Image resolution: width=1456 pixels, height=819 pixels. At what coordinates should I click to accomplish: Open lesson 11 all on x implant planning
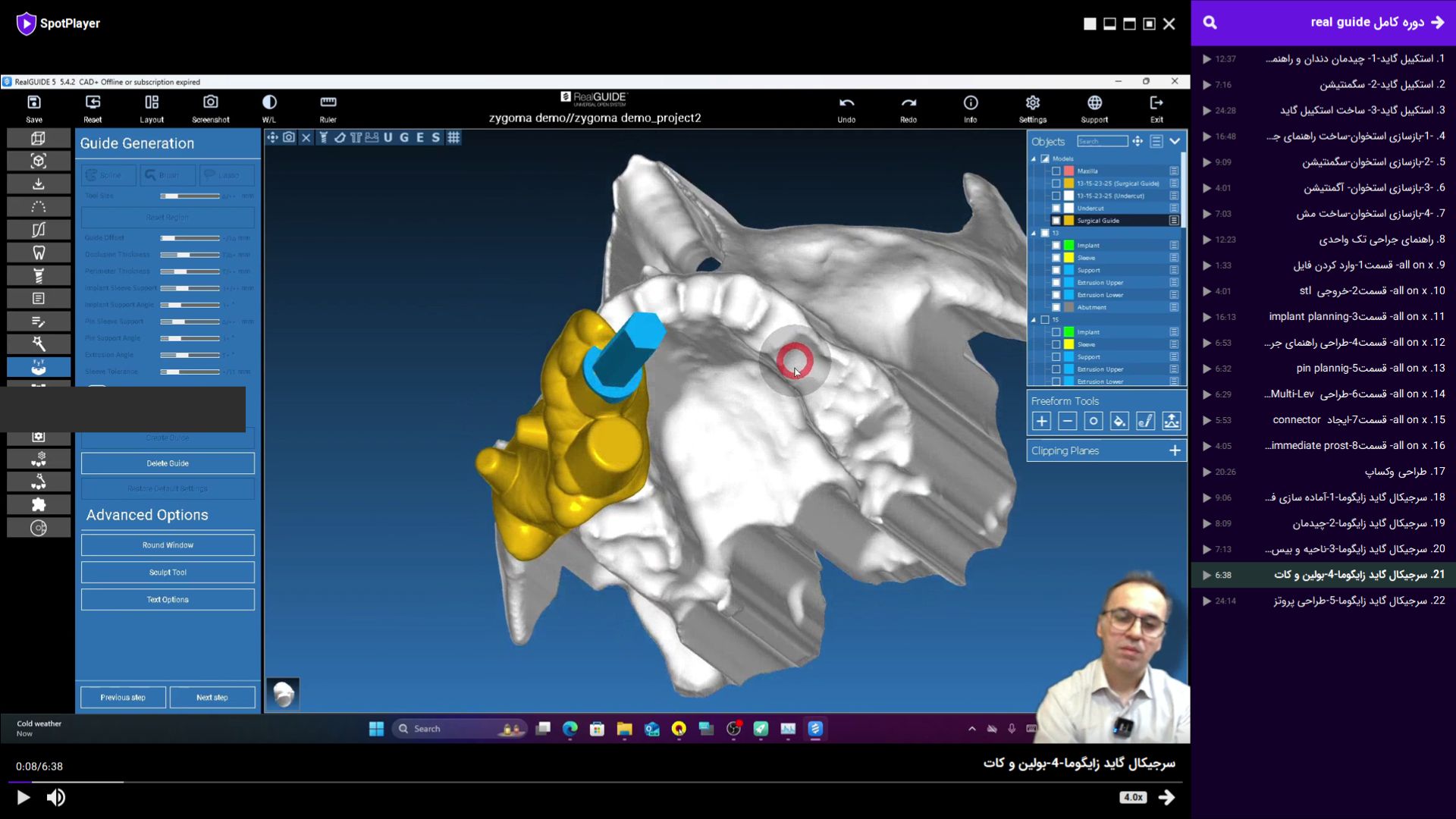[1323, 317]
